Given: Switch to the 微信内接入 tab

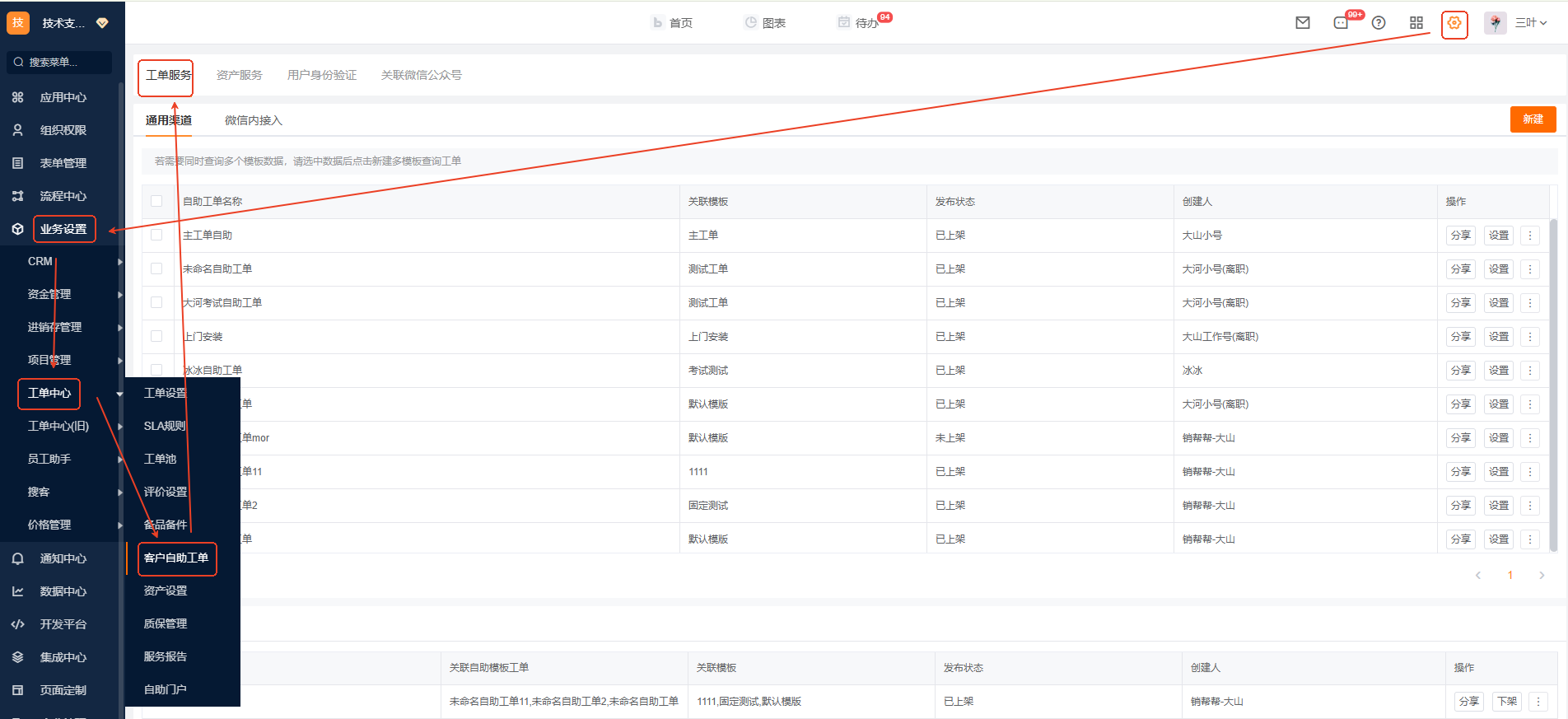Looking at the screenshot, I should 253,120.
